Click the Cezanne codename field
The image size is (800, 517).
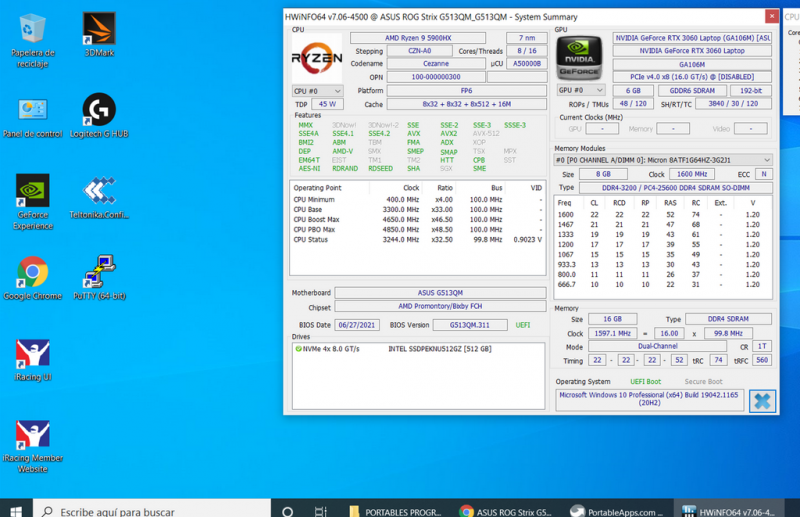pyautogui.click(x=436, y=64)
